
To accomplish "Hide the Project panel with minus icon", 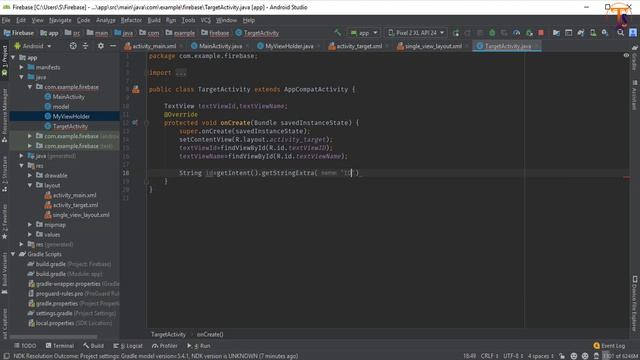I will pos(113,46).
